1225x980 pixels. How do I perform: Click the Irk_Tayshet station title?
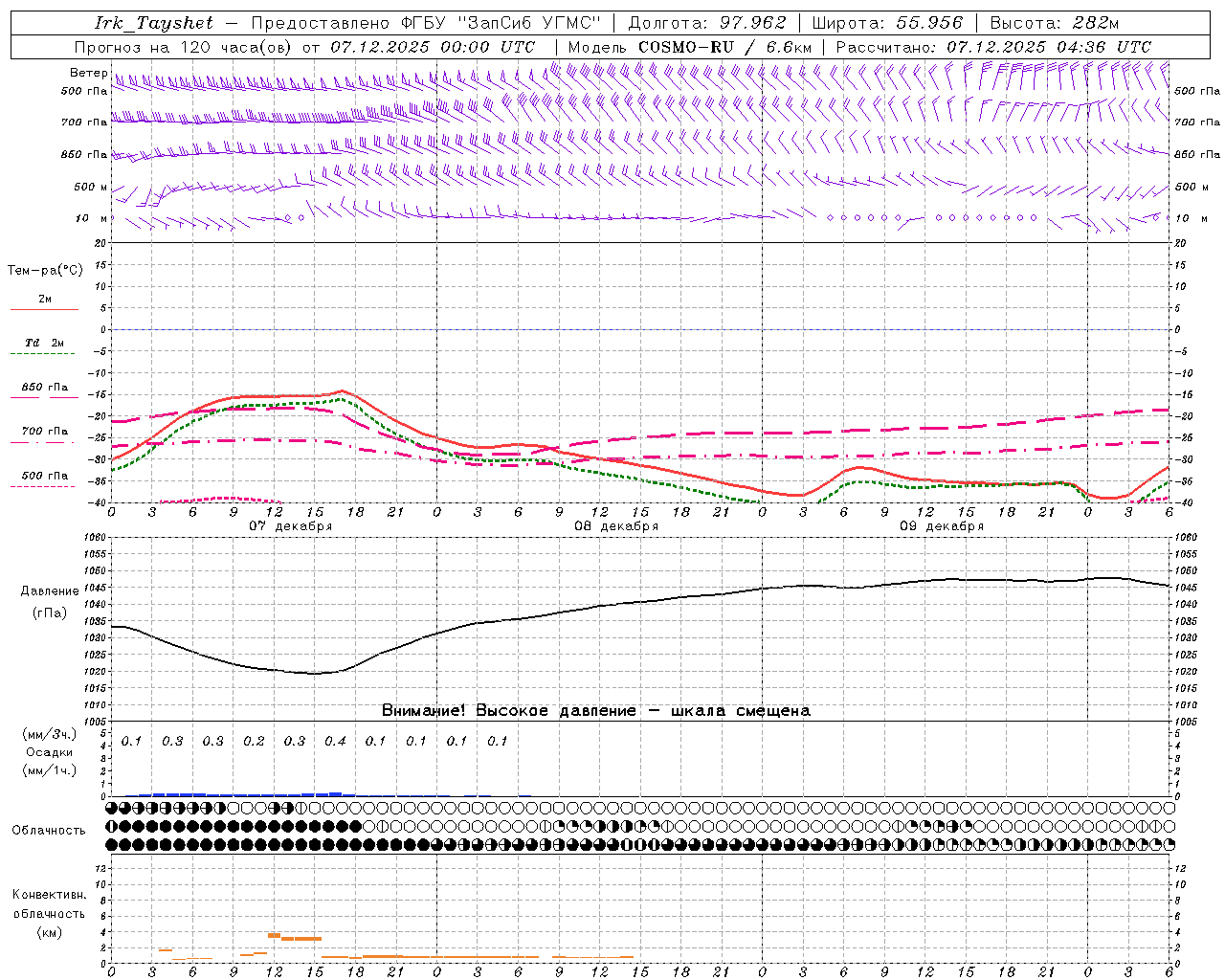tap(153, 23)
